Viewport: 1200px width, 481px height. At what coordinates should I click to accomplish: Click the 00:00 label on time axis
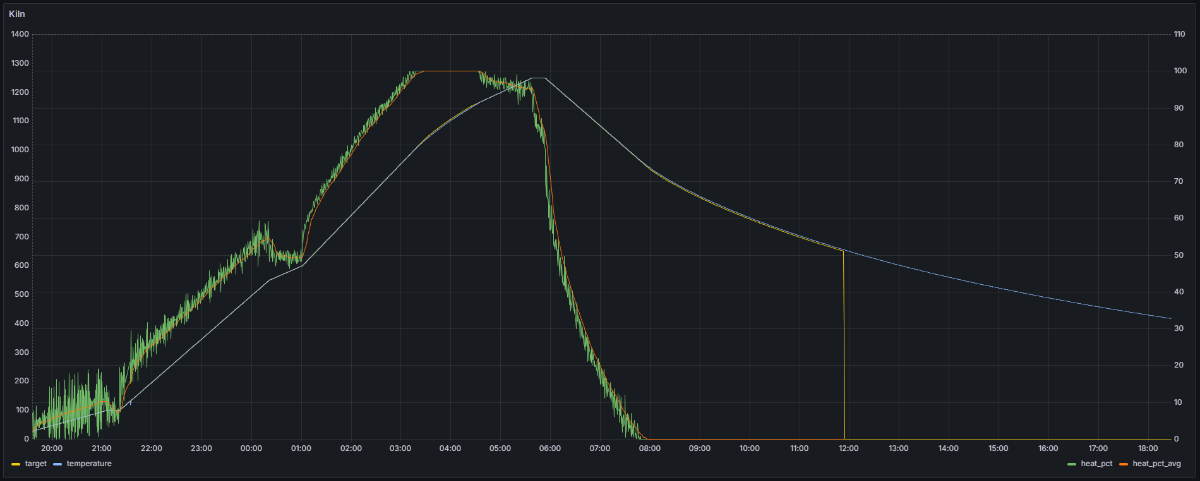[251, 448]
